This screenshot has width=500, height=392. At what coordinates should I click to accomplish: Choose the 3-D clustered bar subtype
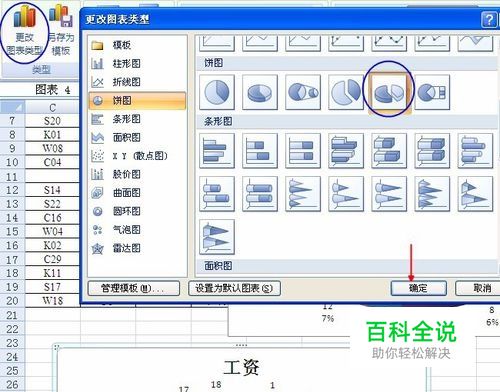[x=346, y=151]
